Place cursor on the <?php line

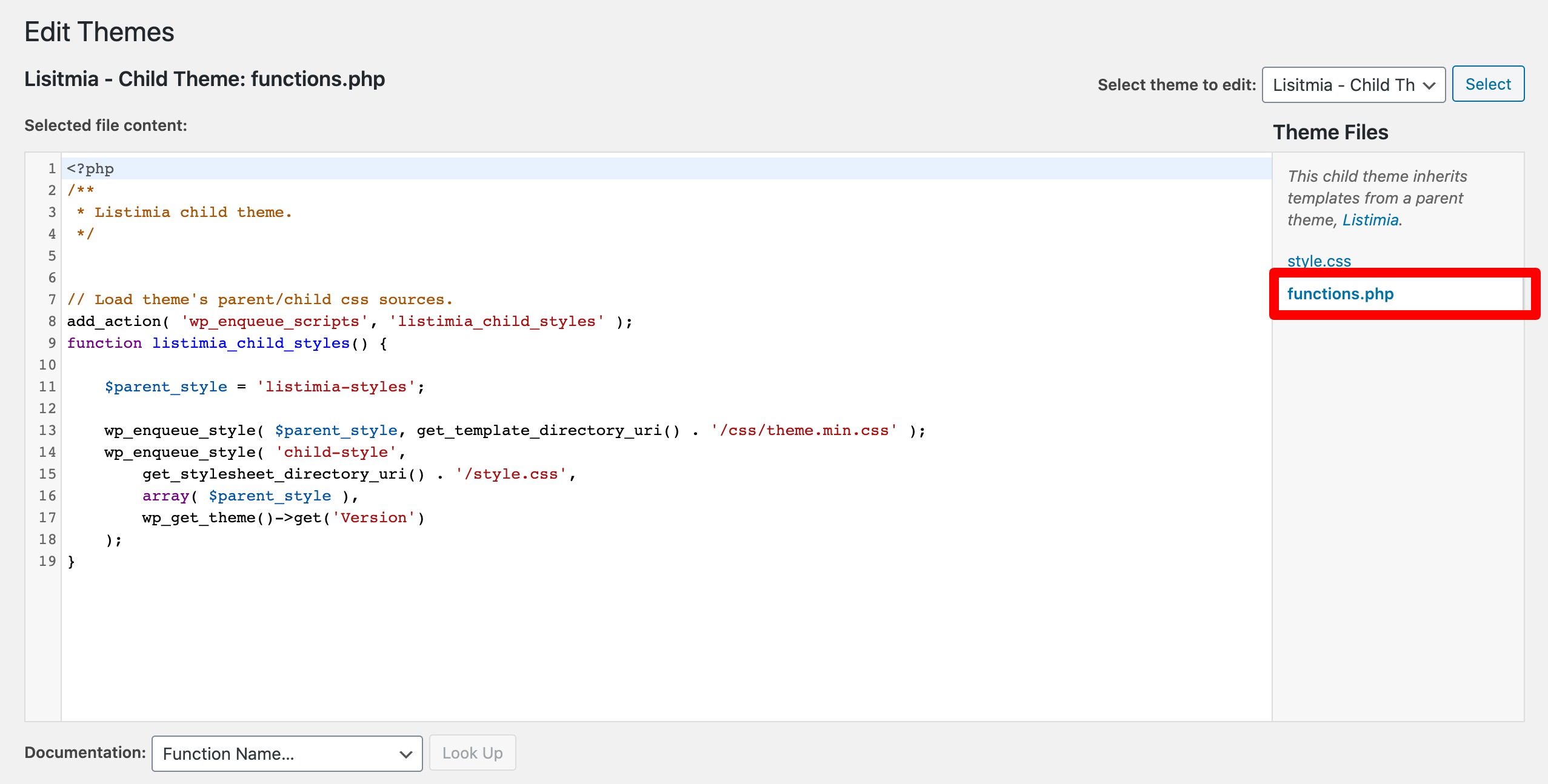(x=91, y=169)
